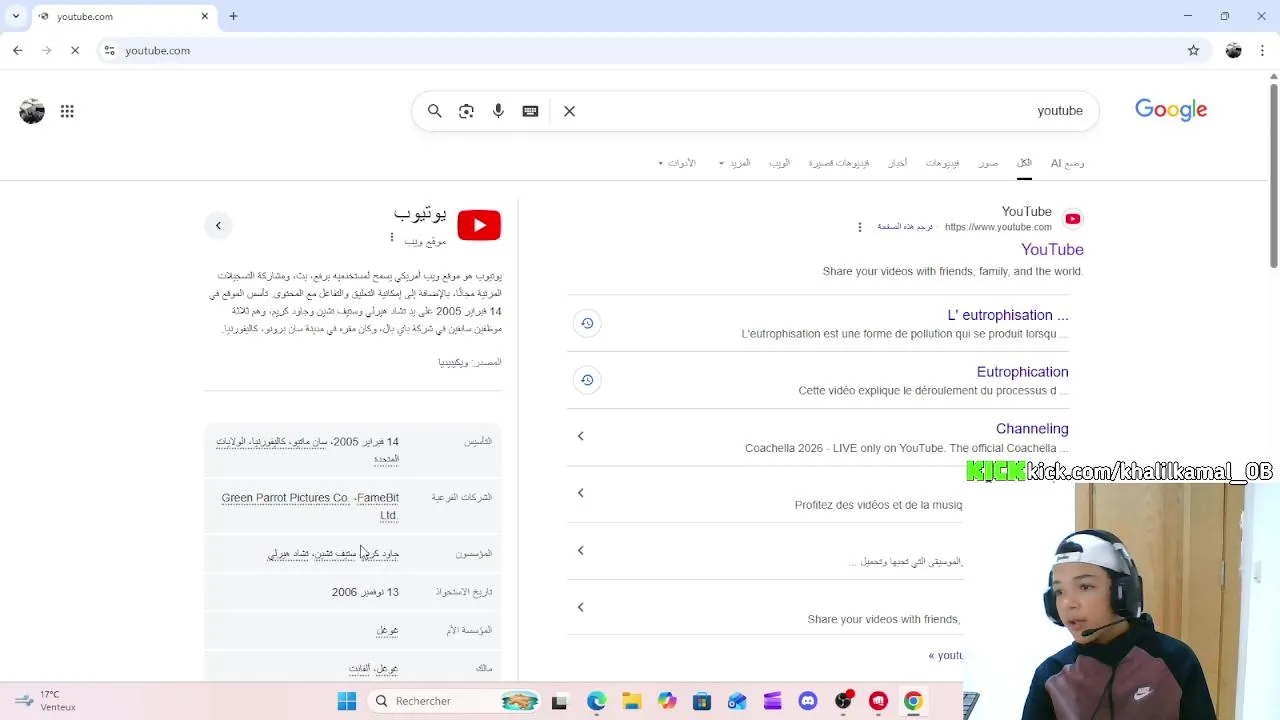This screenshot has height=720, width=1280.
Task: Select the الكل (All) tab
Action: pos(1024,163)
